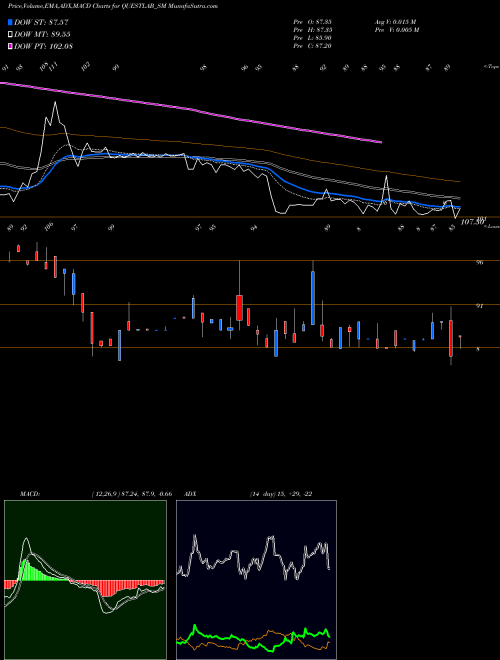Click the 'ADX' panel label
Image resolution: width=500 pixels, height=660 pixels.
point(190,494)
